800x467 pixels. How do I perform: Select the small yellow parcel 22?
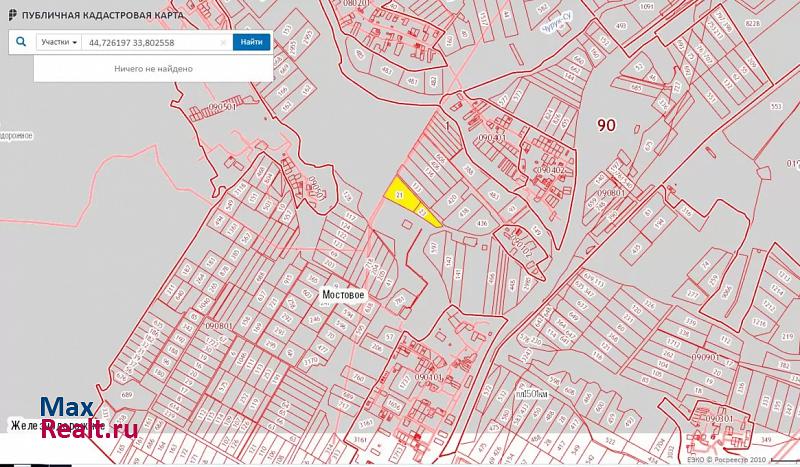pyautogui.click(x=426, y=214)
